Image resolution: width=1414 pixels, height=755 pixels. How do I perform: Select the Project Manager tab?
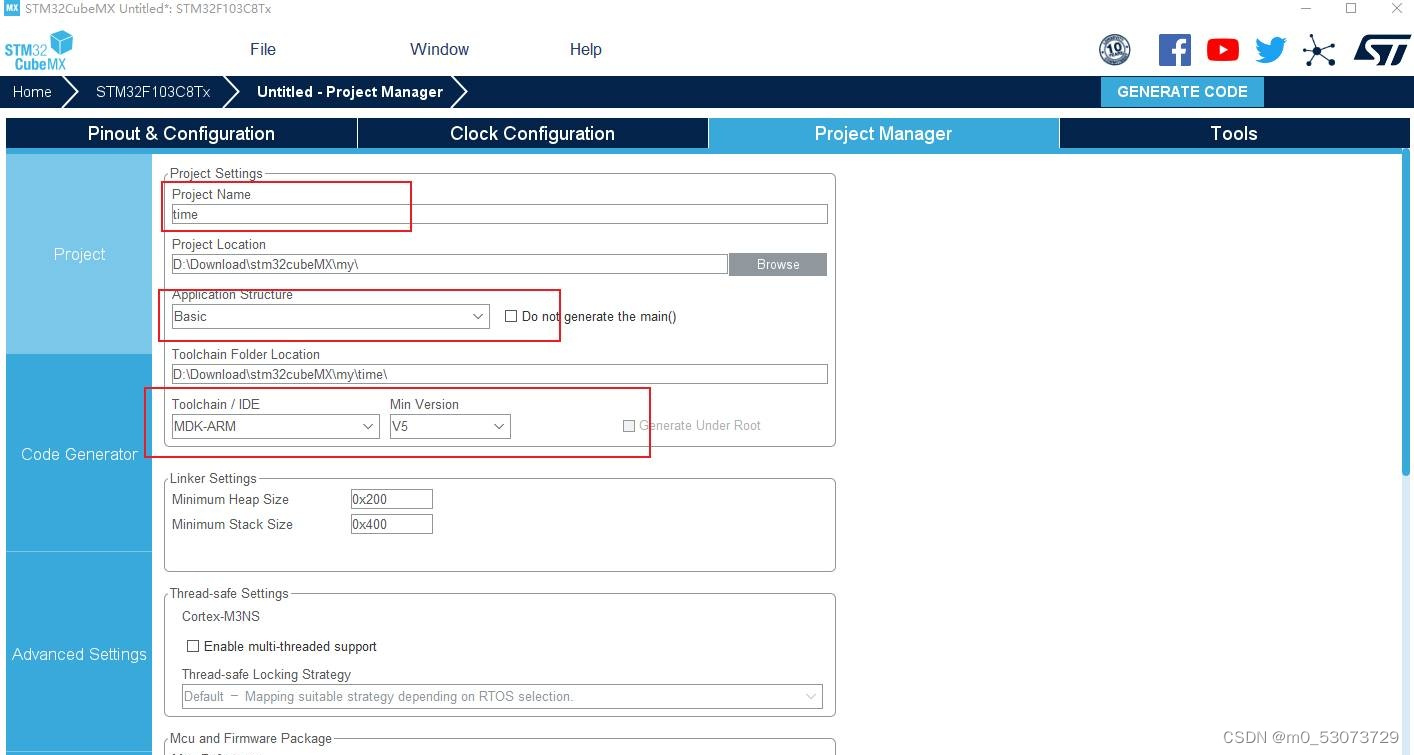[883, 133]
